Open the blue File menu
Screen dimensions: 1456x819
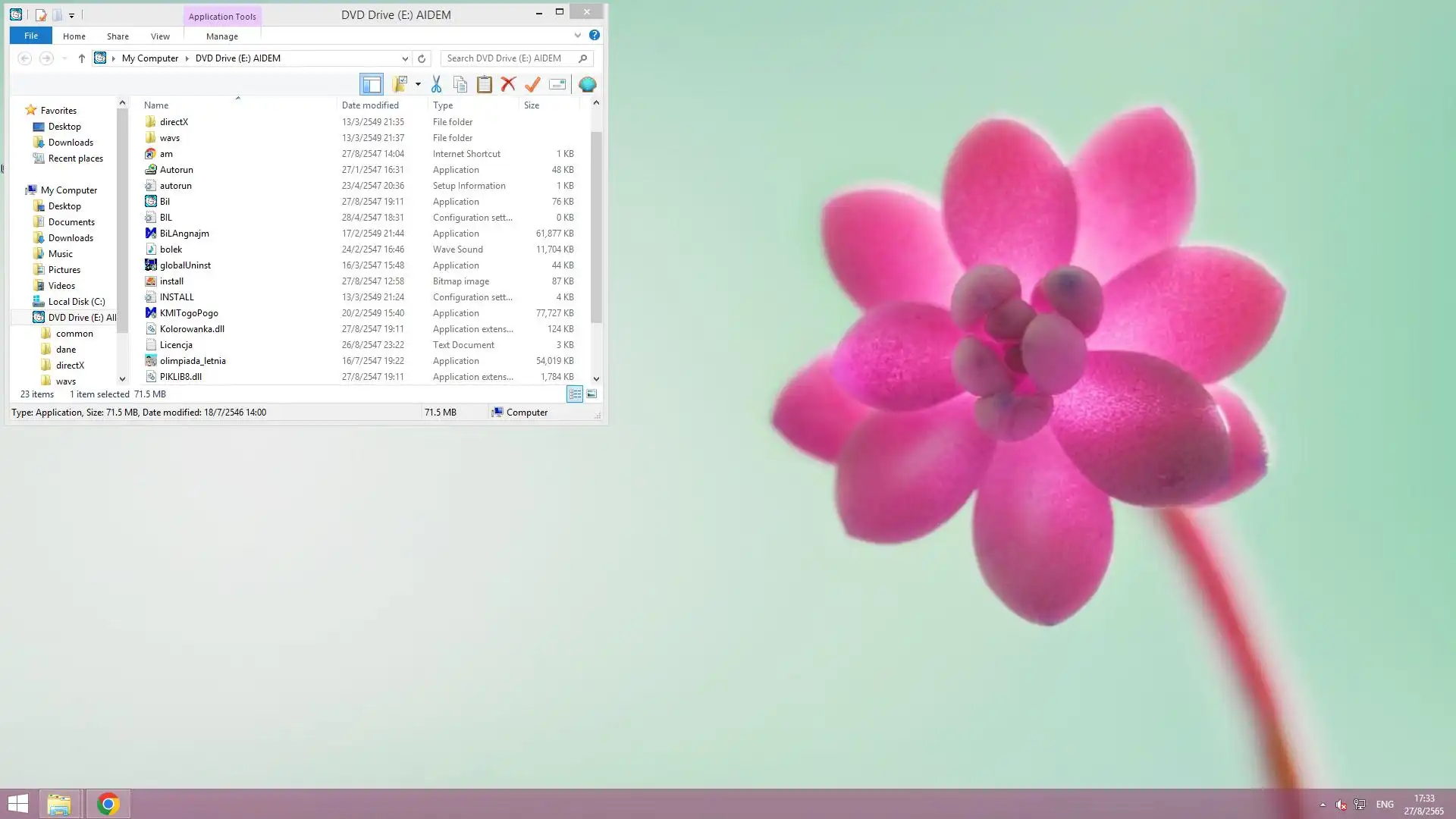pos(31,36)
